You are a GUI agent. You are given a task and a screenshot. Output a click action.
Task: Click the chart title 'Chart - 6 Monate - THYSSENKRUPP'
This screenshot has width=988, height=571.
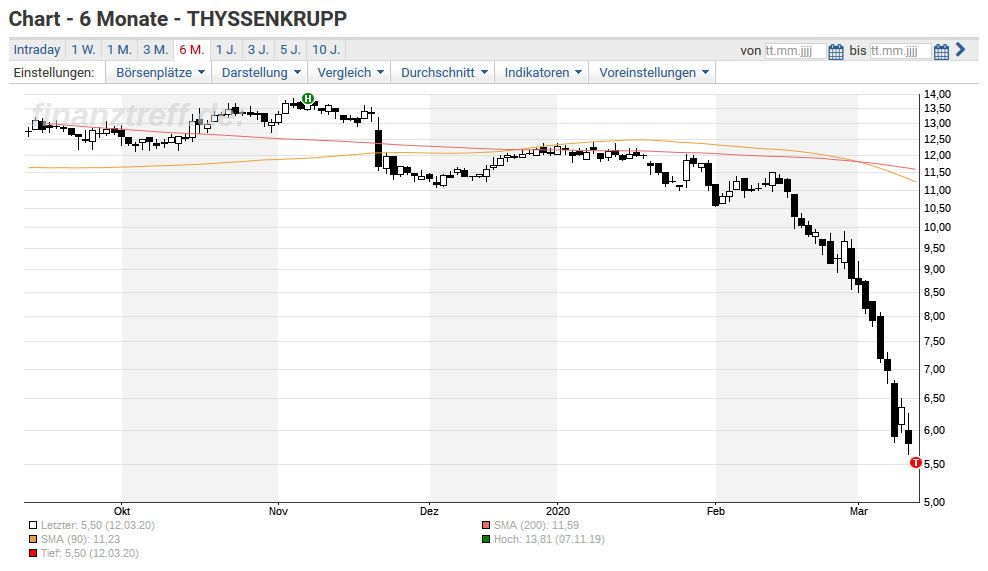178,19
